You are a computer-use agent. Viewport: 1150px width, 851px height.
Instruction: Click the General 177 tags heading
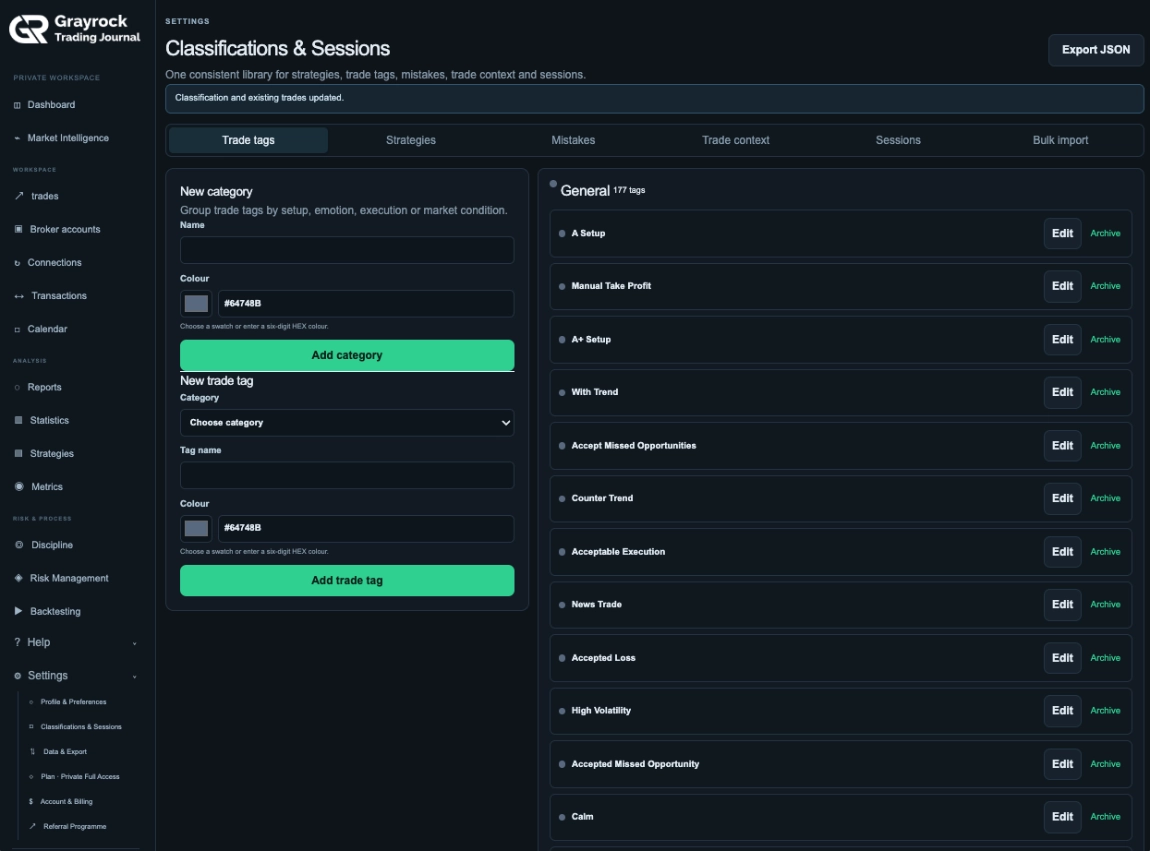click(x=602, y=191)
